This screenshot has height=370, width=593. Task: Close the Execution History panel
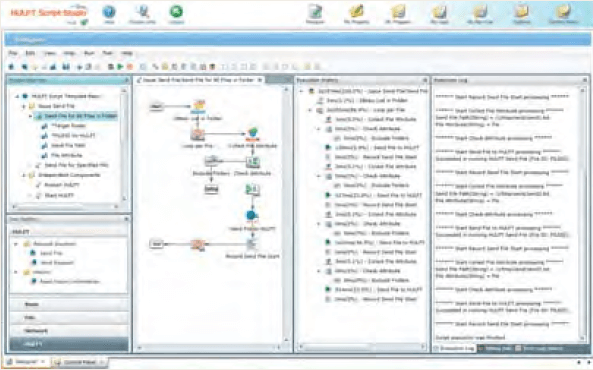[x=425, y=80]
